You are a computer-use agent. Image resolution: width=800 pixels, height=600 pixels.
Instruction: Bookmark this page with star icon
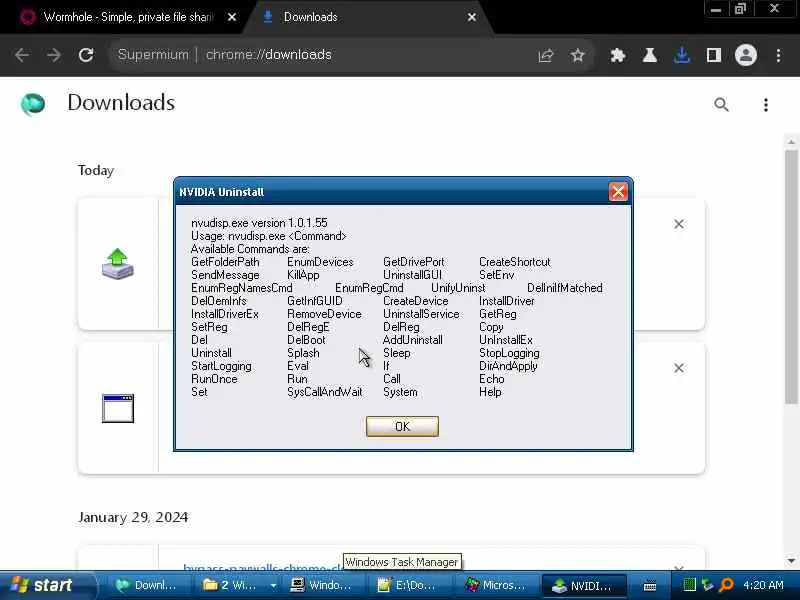tap(577, 55)
